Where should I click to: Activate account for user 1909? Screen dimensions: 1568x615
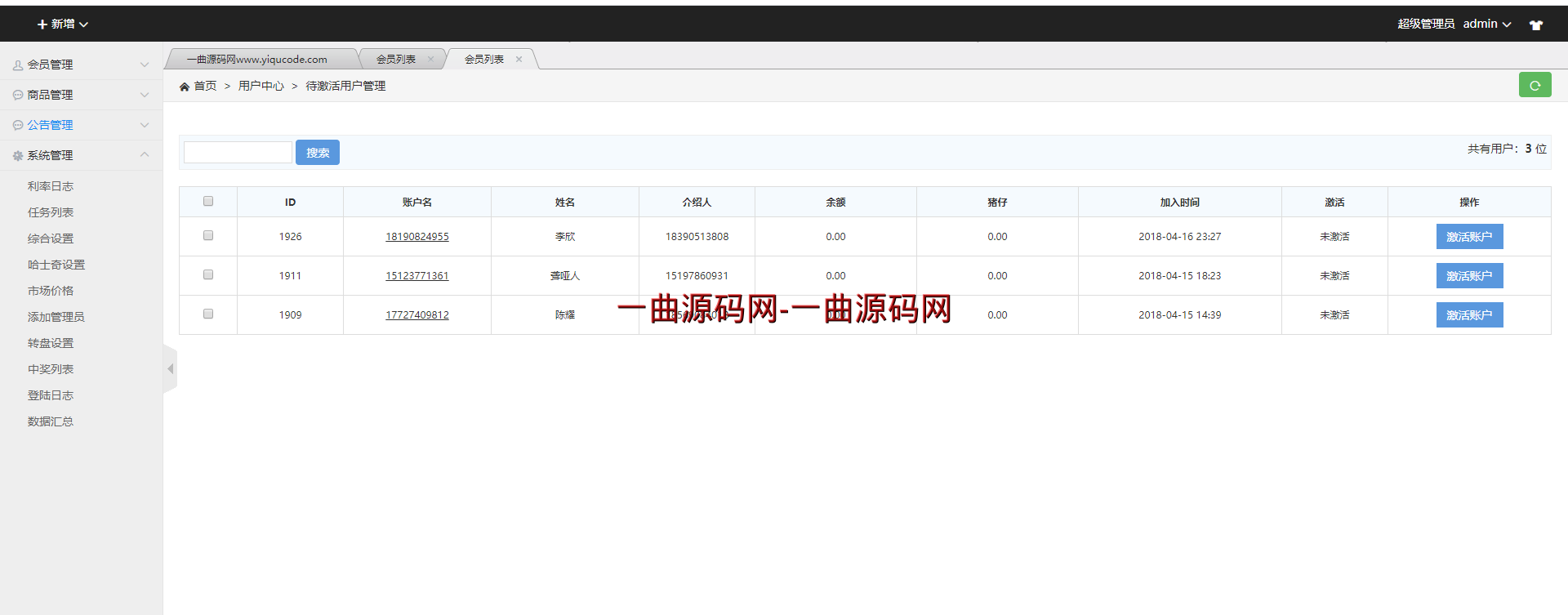click(1469, 315)
